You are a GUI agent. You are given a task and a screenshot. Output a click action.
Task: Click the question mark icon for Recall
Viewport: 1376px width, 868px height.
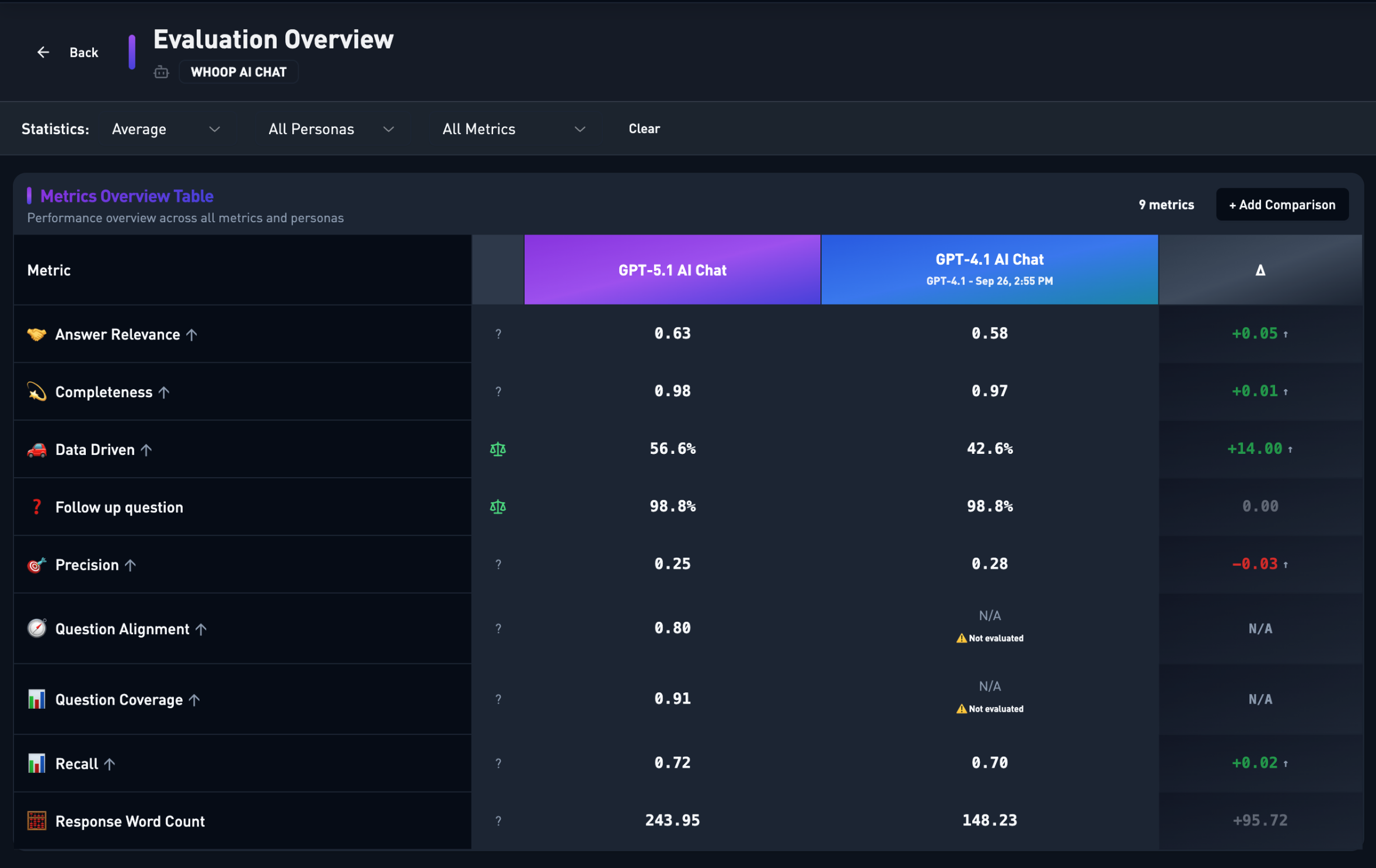pyautogui.click(x=498, y=764)
